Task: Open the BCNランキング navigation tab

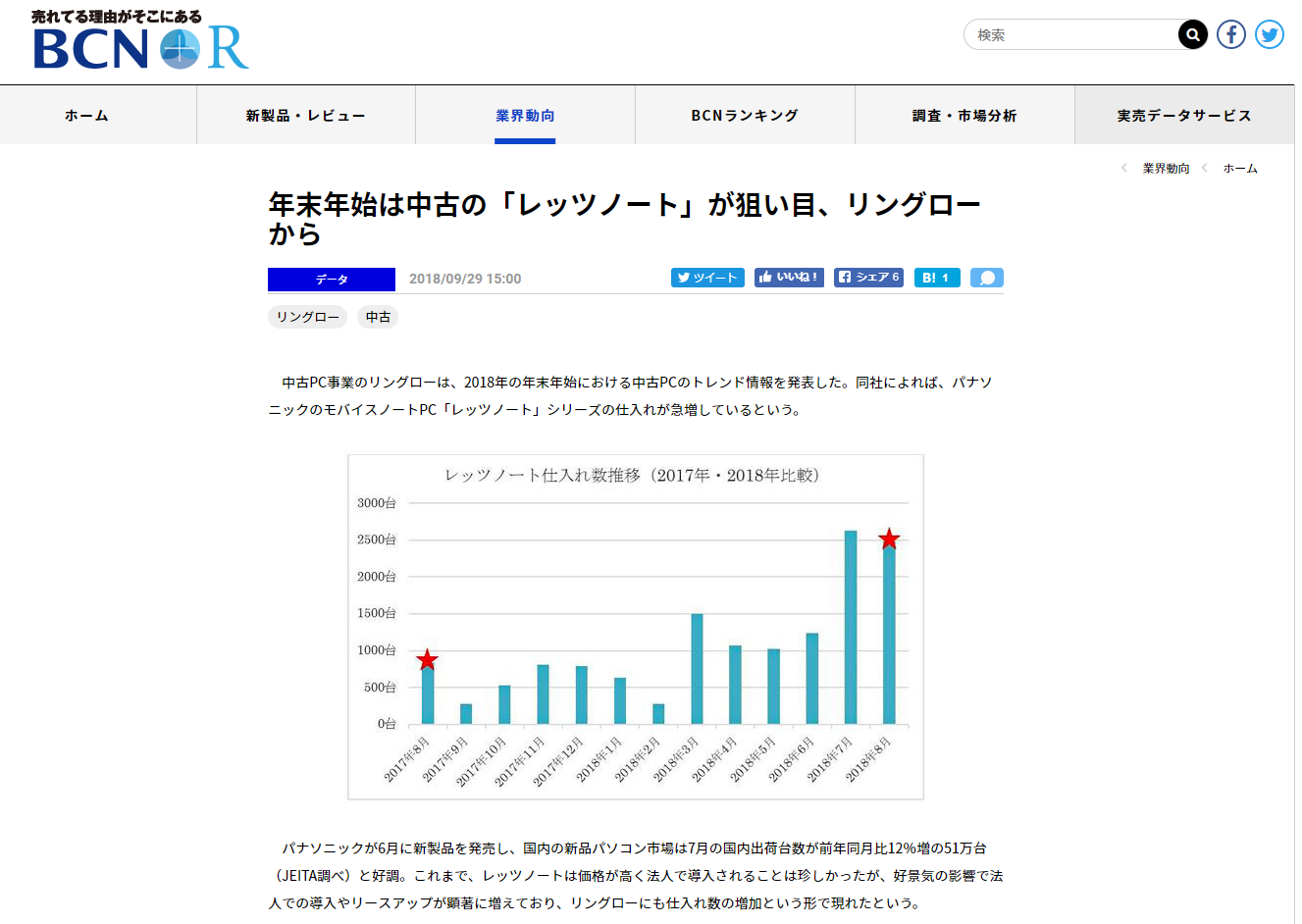Action: [x=745, y=116]
